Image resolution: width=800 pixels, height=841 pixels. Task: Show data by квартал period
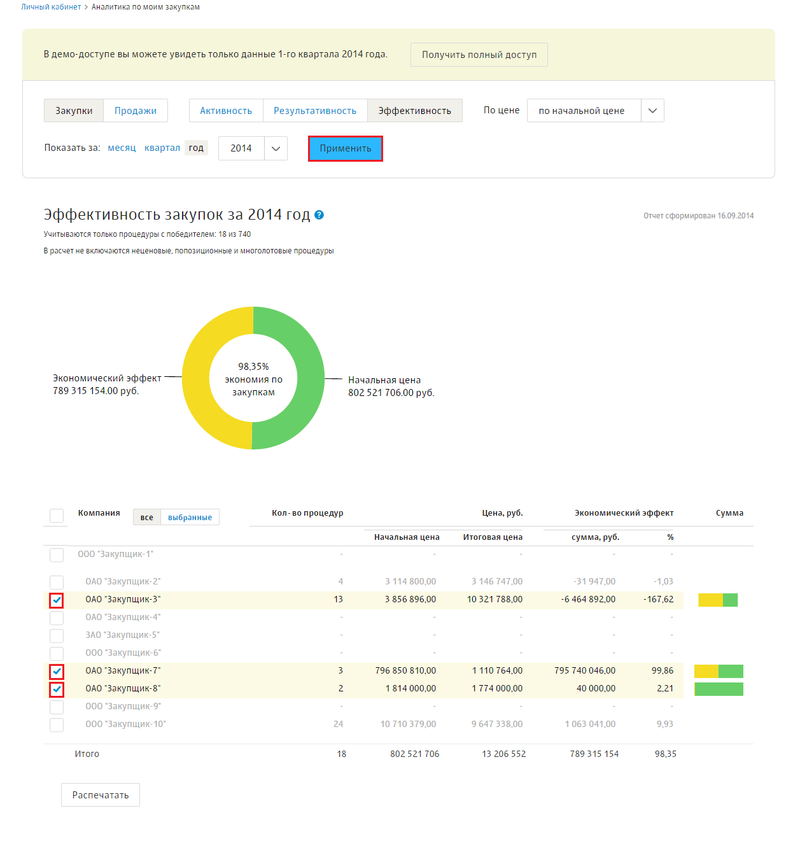(162, 148)
